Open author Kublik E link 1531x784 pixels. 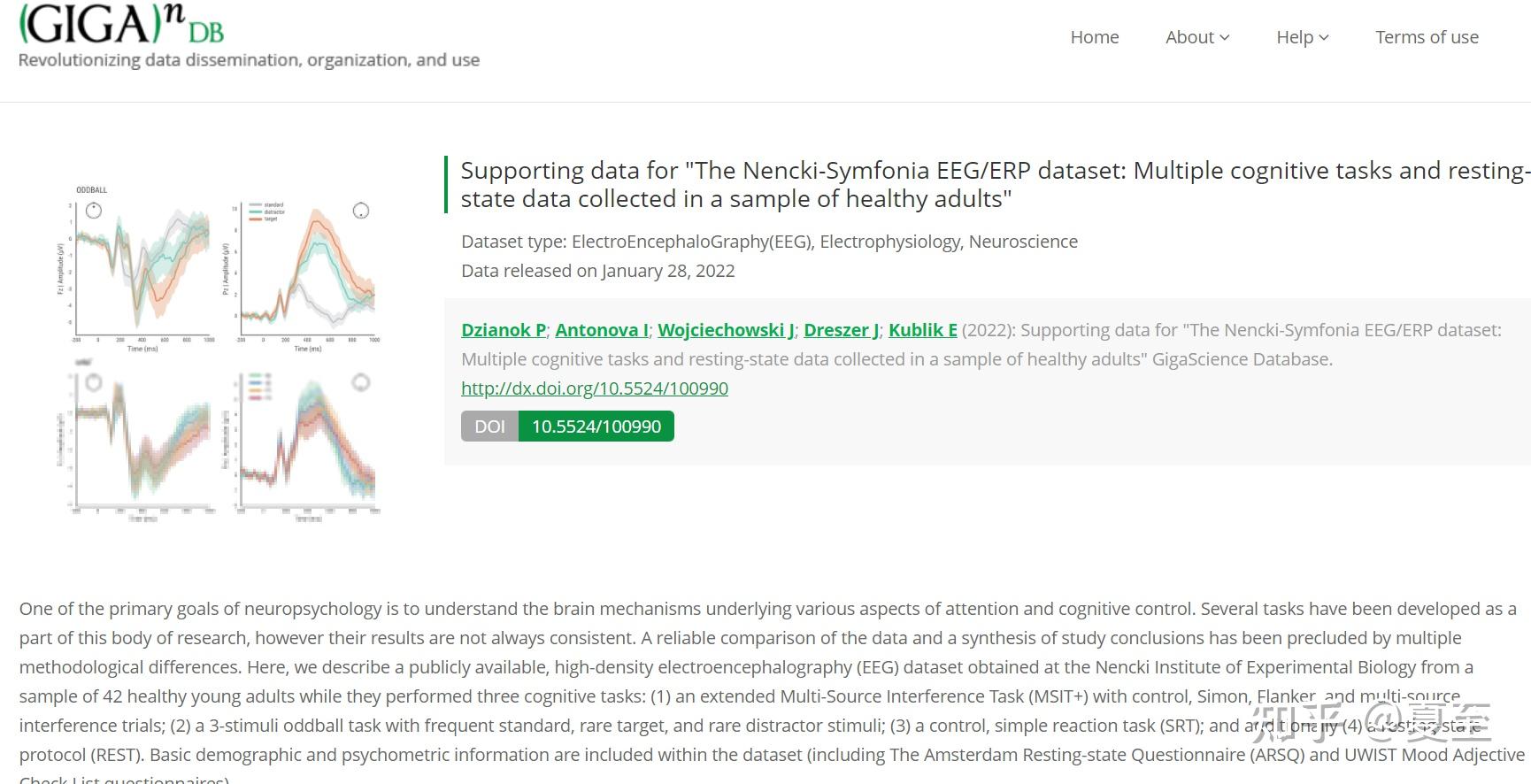click(923, 330)
